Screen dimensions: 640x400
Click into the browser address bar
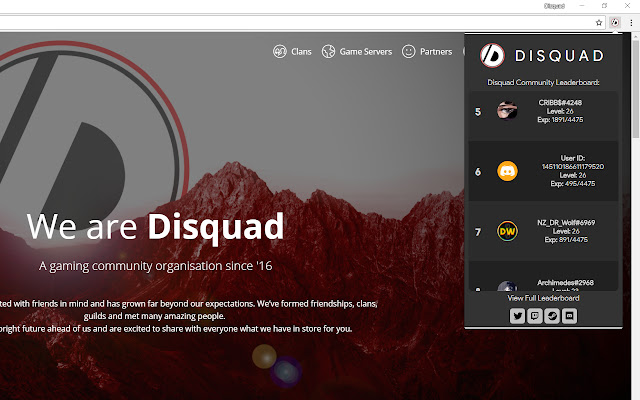[x=294, y=23]
